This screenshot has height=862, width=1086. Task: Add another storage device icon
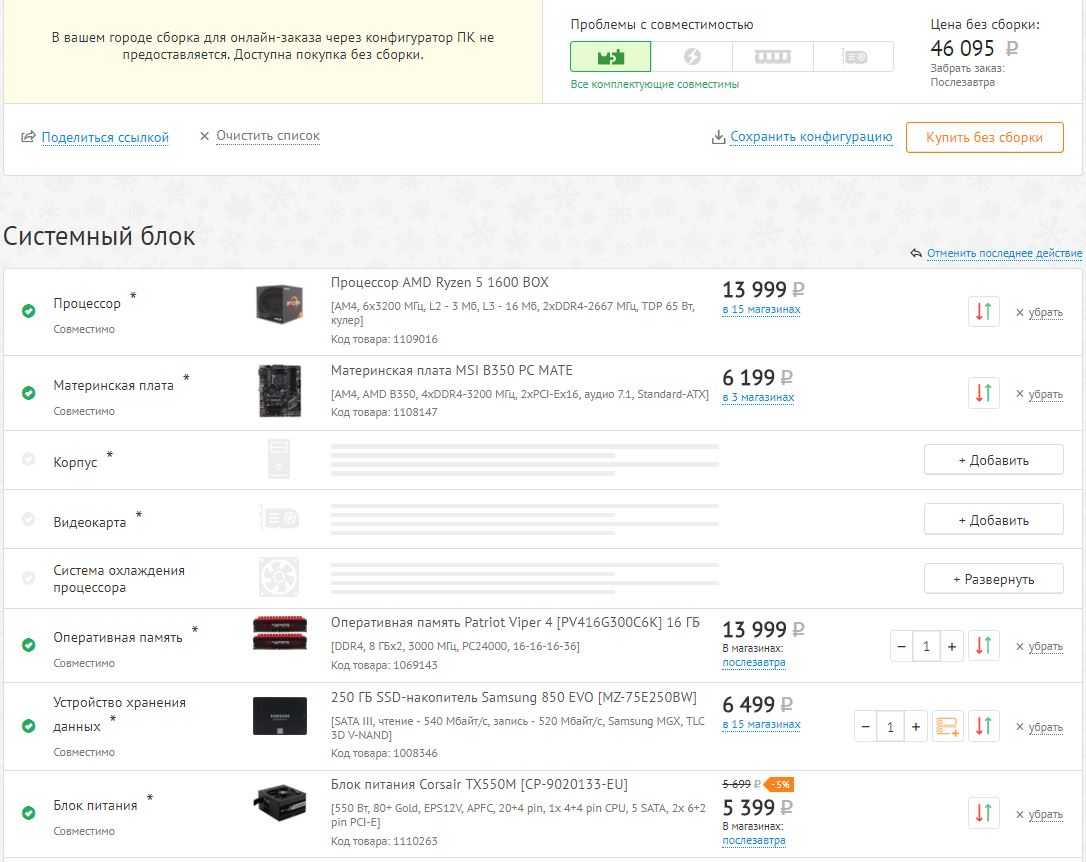pyautogui.click(x=947, y=726)
